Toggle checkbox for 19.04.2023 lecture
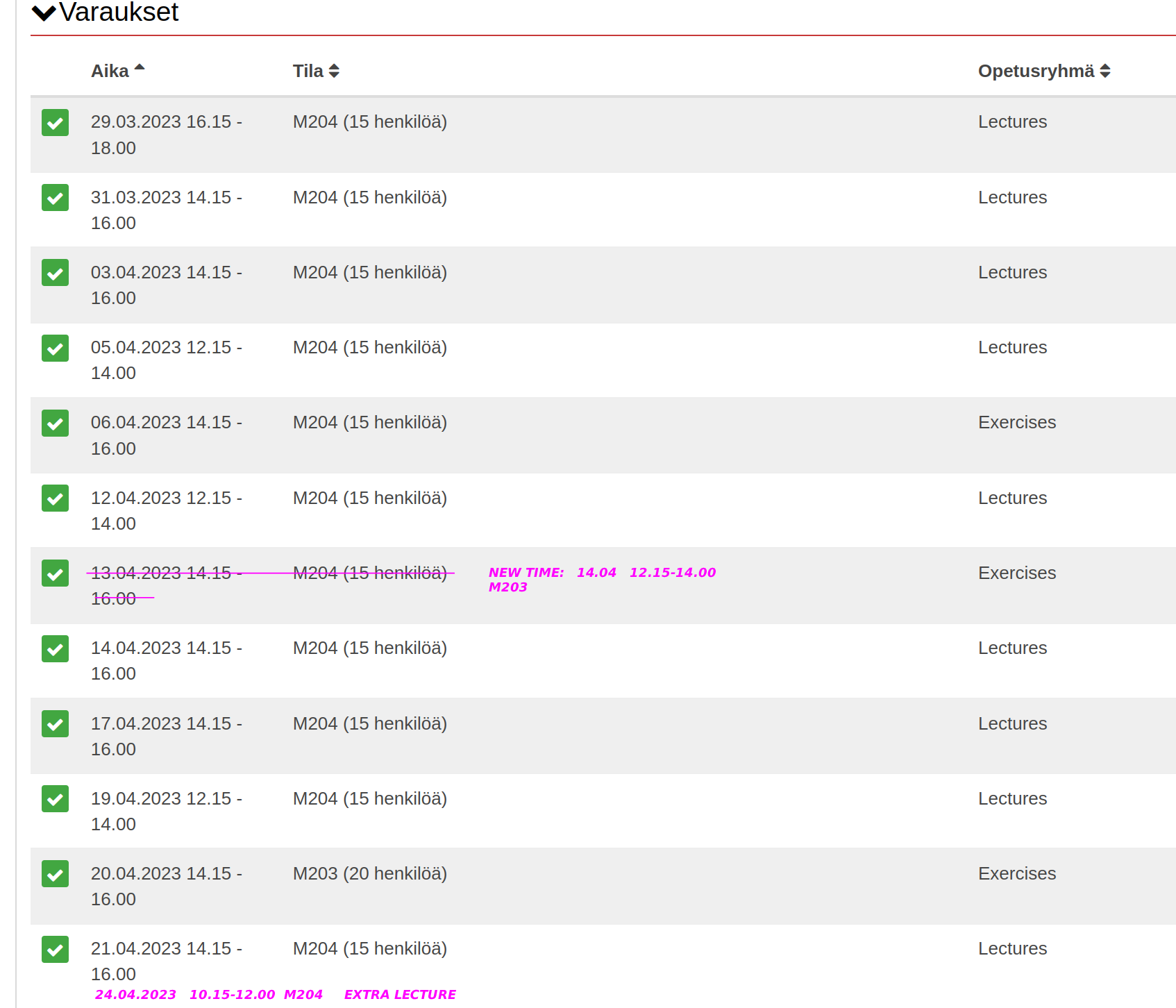The width and height of the screenshot is (1176, 1008). pyautogui.click(x=55, y=799)
